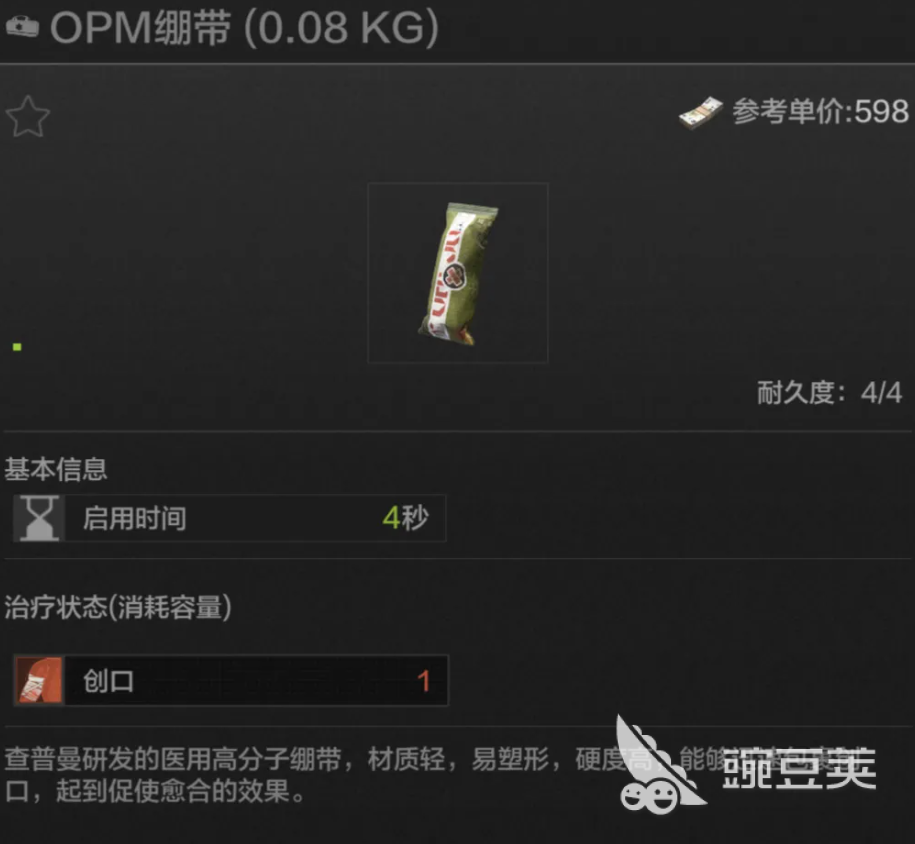Image resolution: width=915 pixels, height=844 pixels.
Task: Select the 创口 treatment status row
Action: pos(231,681)
